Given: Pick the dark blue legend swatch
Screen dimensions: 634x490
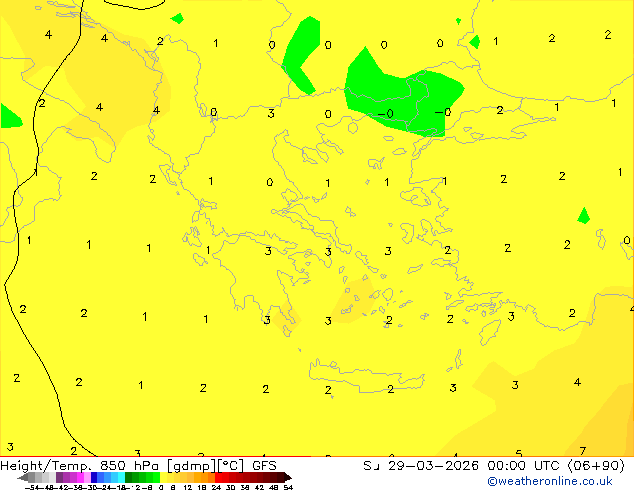Looking at the screenshot, I should pos(94,477).
